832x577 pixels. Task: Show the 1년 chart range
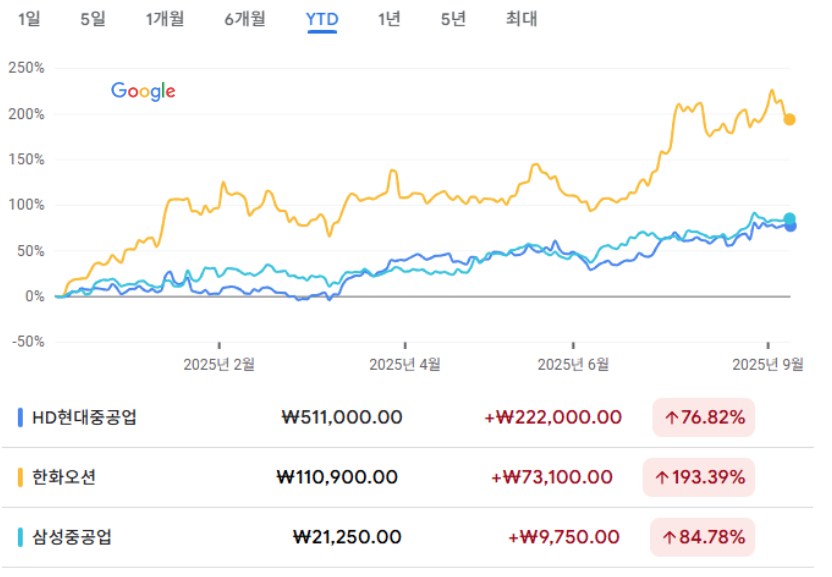point(389,19)
